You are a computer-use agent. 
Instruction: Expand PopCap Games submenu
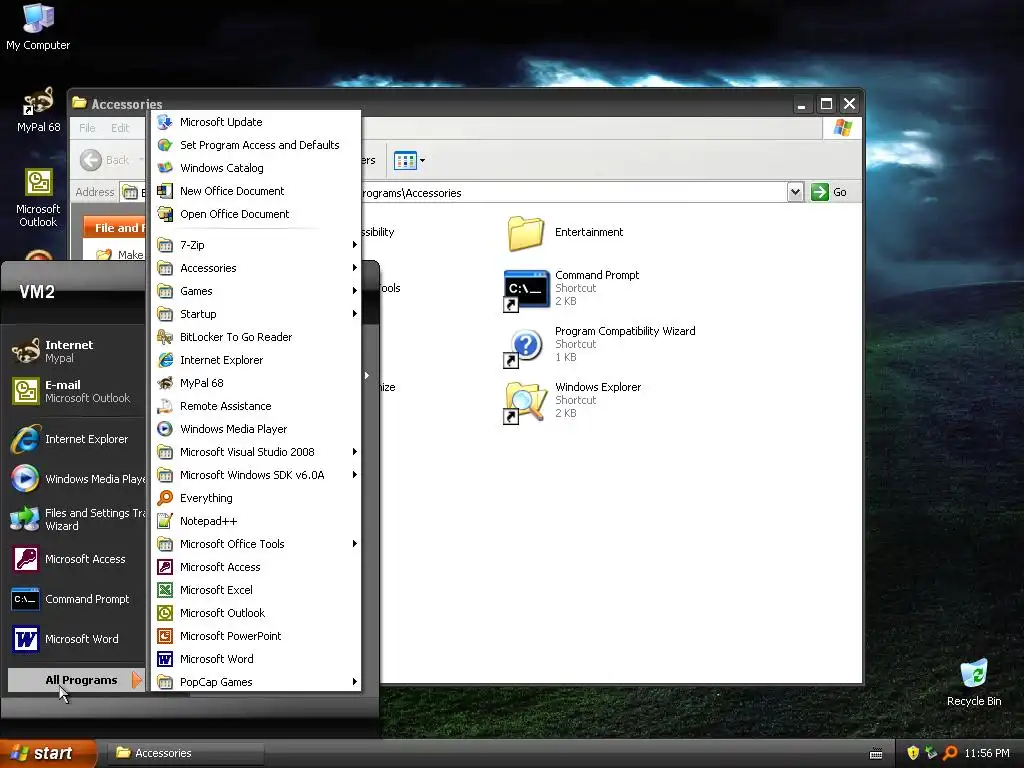[256, 682]
